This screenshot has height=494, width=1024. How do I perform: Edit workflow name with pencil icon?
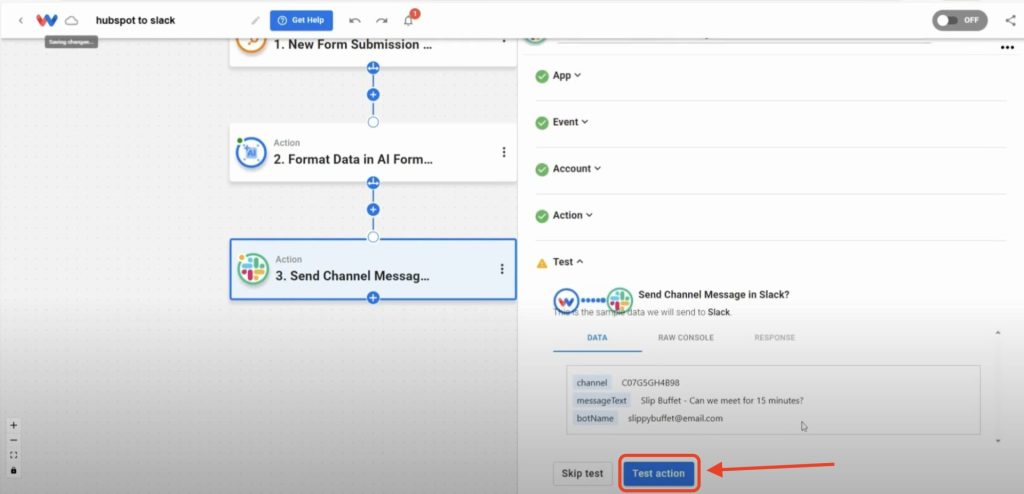pos(255,20)
